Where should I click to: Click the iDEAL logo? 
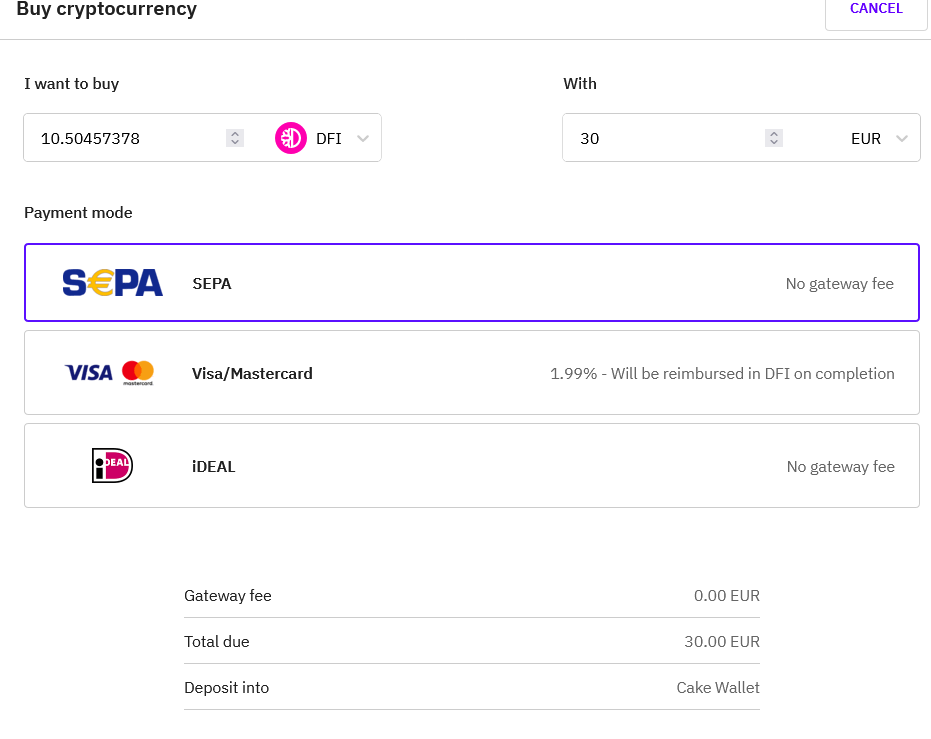click(112, 466)
